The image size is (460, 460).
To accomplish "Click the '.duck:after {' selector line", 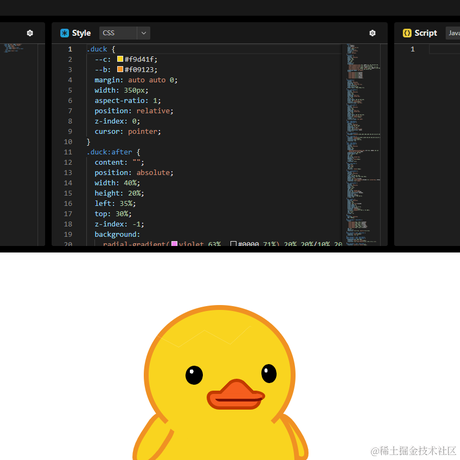I will [113, 152].
